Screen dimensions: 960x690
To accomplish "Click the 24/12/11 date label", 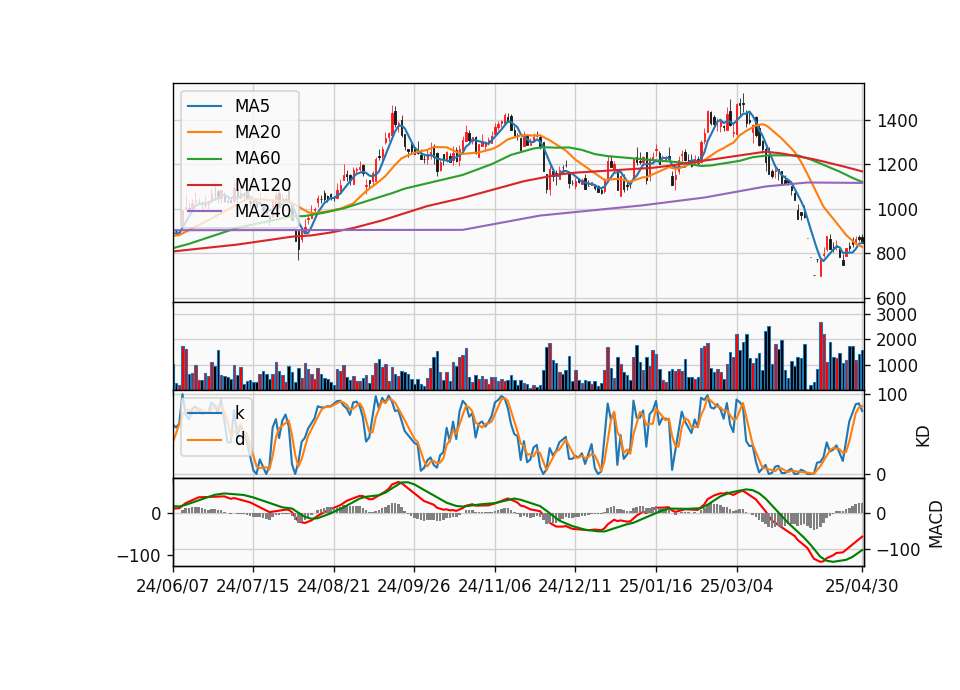I will (x=575, y=586).
